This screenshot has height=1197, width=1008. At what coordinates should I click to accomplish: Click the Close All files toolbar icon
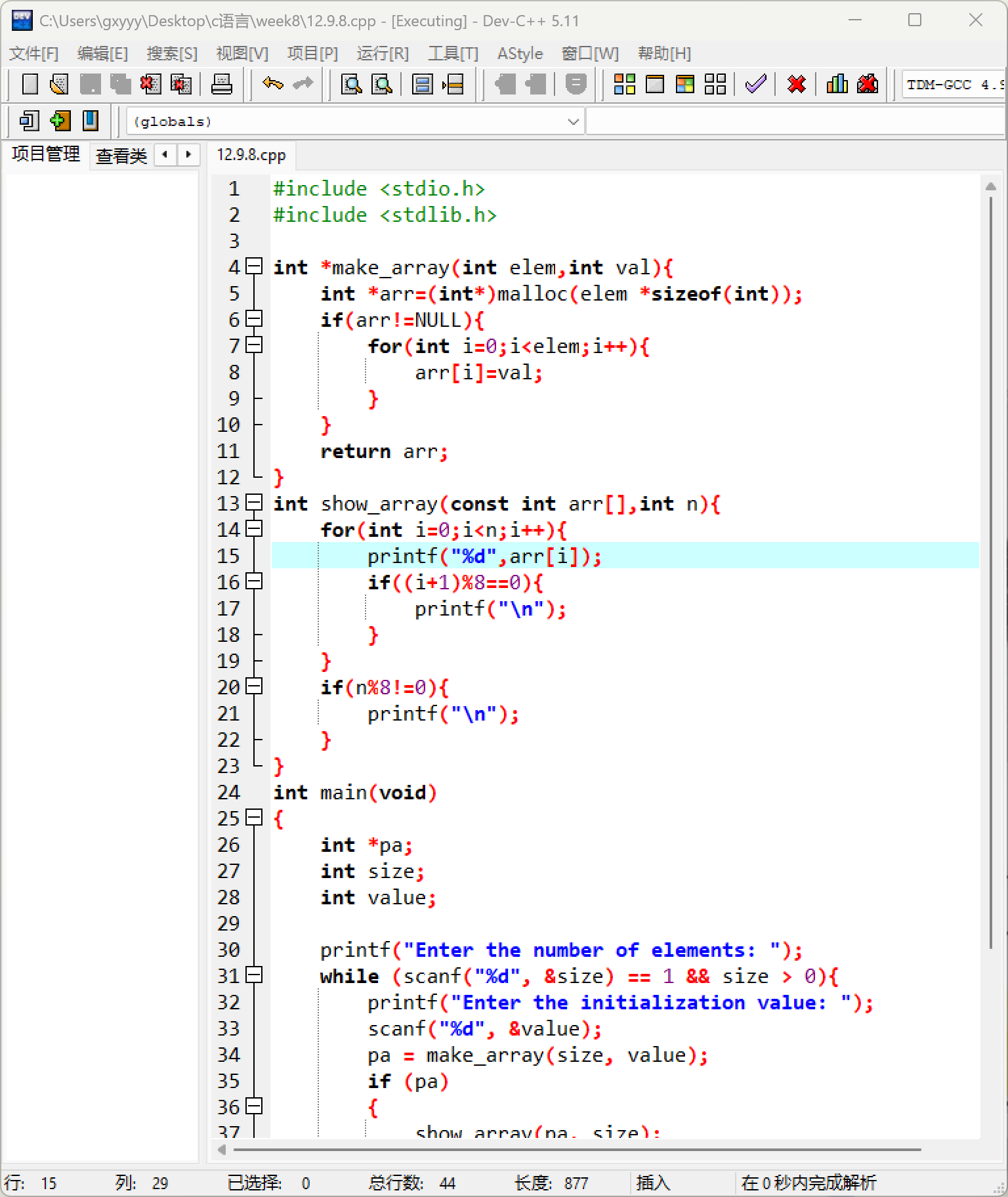(181, 84)
